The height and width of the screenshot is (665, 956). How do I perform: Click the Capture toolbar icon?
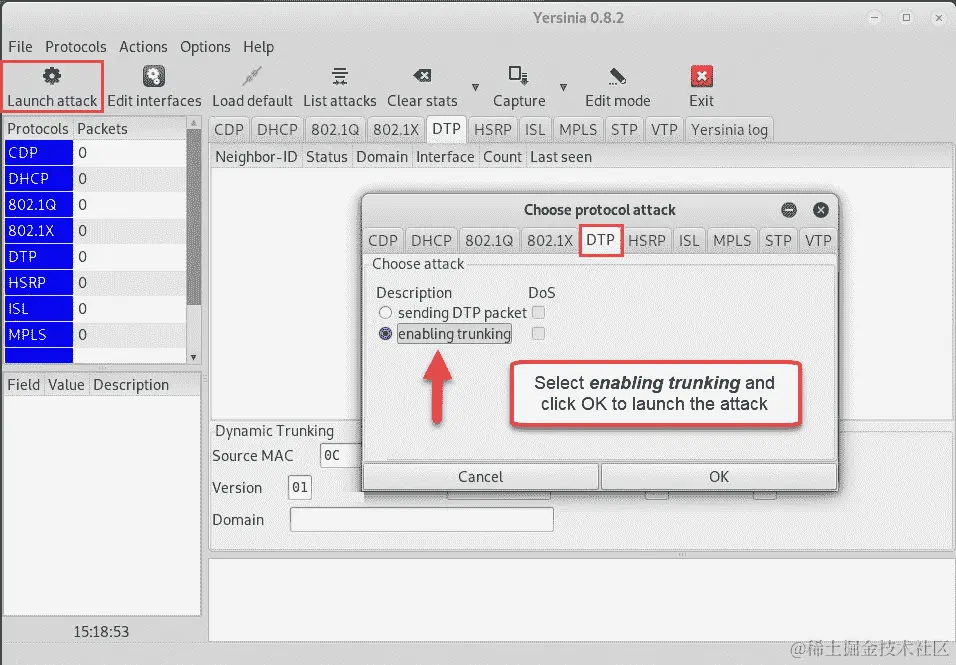coord(518,76)
